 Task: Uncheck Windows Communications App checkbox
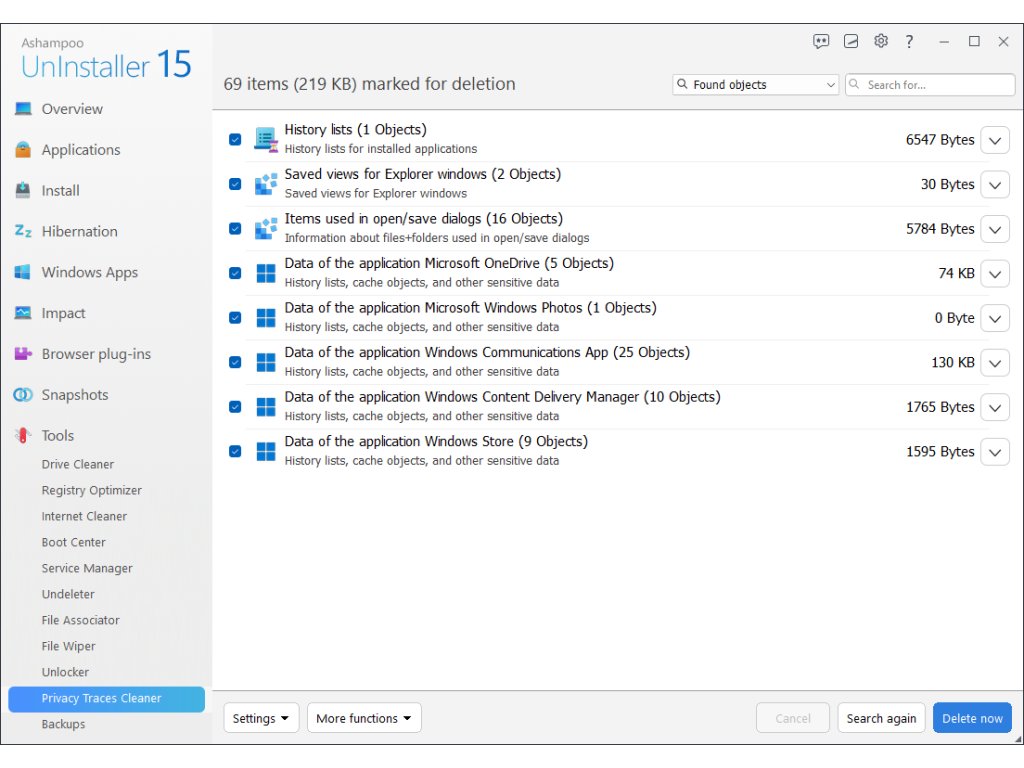[x=235, y=362]
